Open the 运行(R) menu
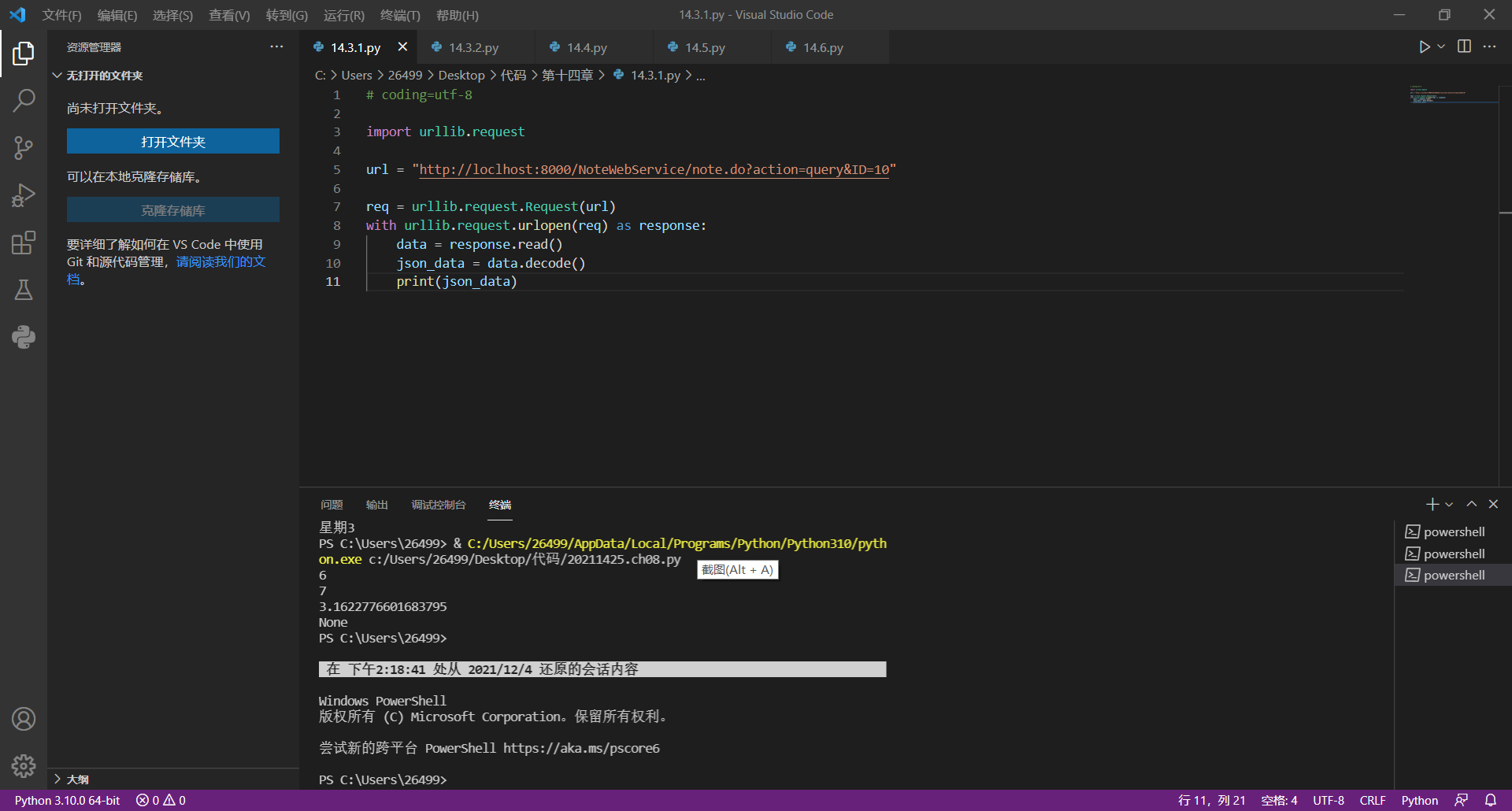Viewport: 1512px width, 811px height. click(x=344, y=15)
